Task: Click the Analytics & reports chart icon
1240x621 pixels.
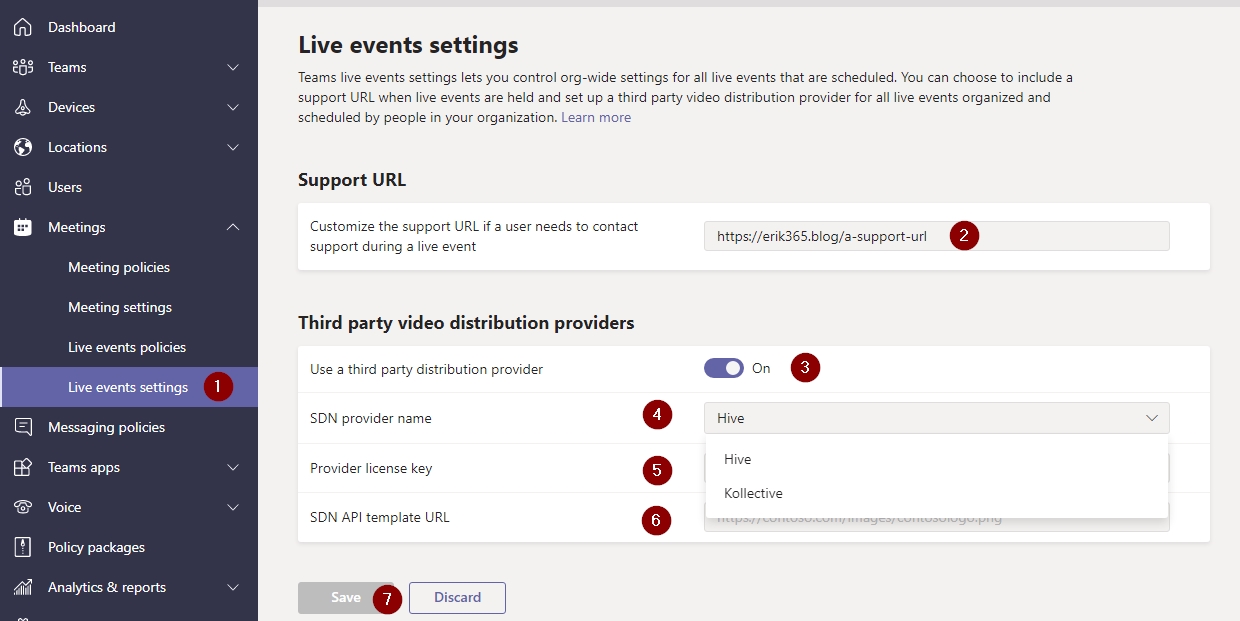Action: [x=22, y=587]
